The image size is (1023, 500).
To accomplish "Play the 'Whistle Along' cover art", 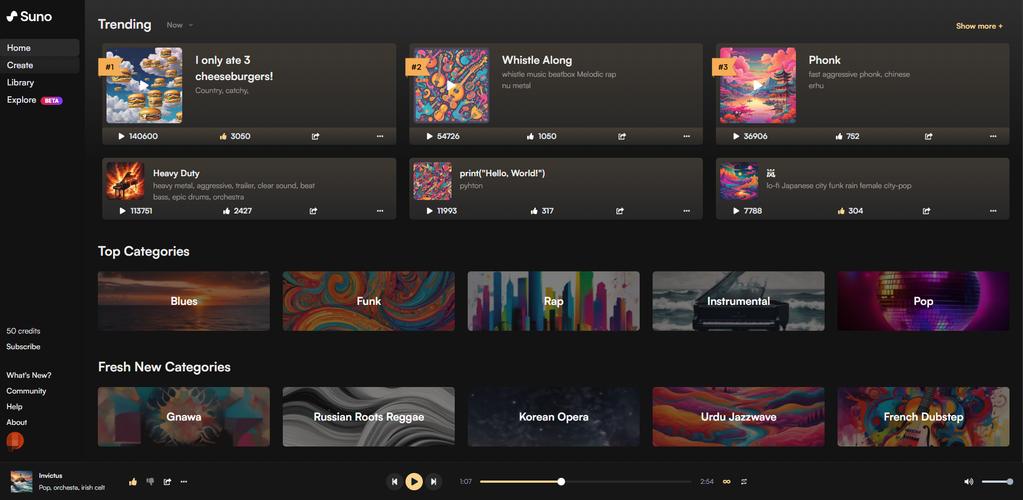I will pos(451,86).
